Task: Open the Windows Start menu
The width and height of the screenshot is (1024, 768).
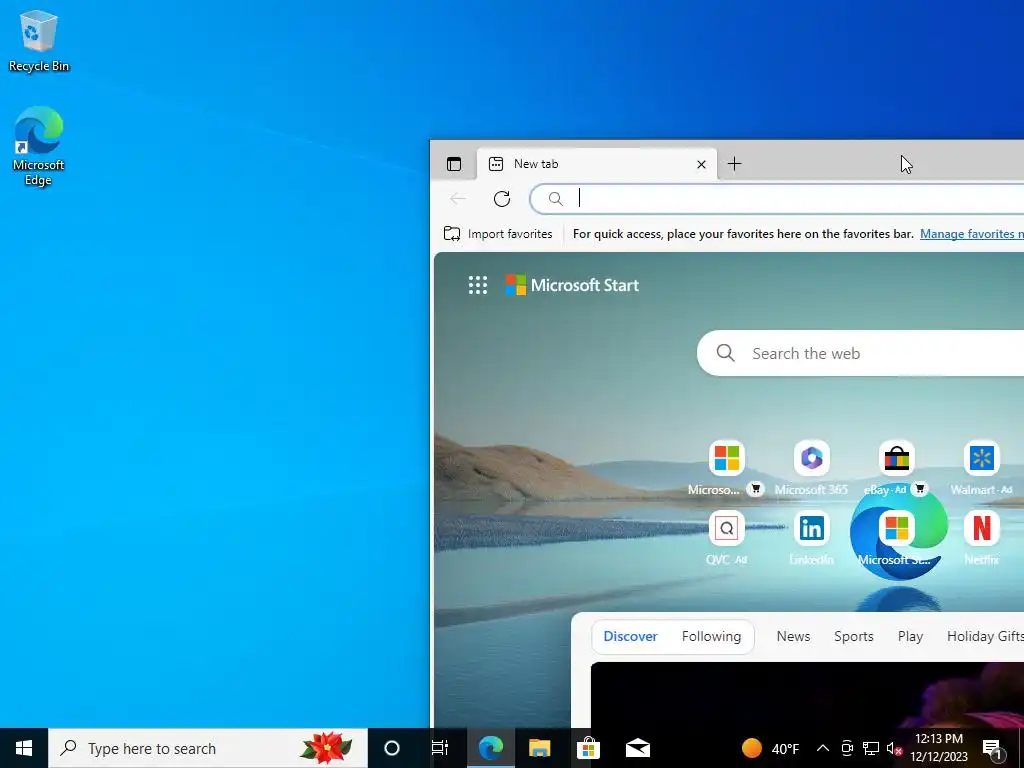Action: coord(24,748)
